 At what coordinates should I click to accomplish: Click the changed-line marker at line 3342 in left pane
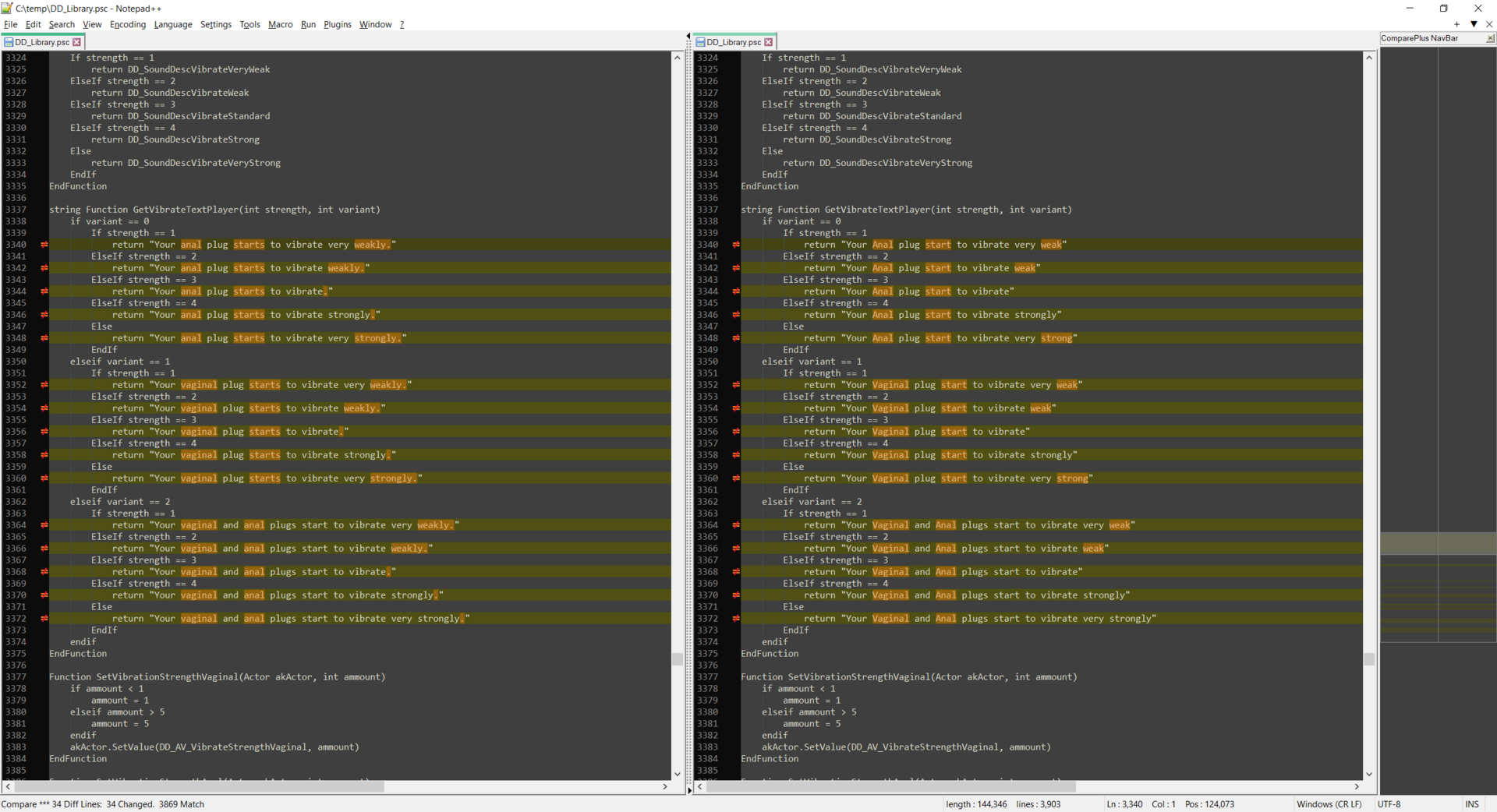coord(44,268)
